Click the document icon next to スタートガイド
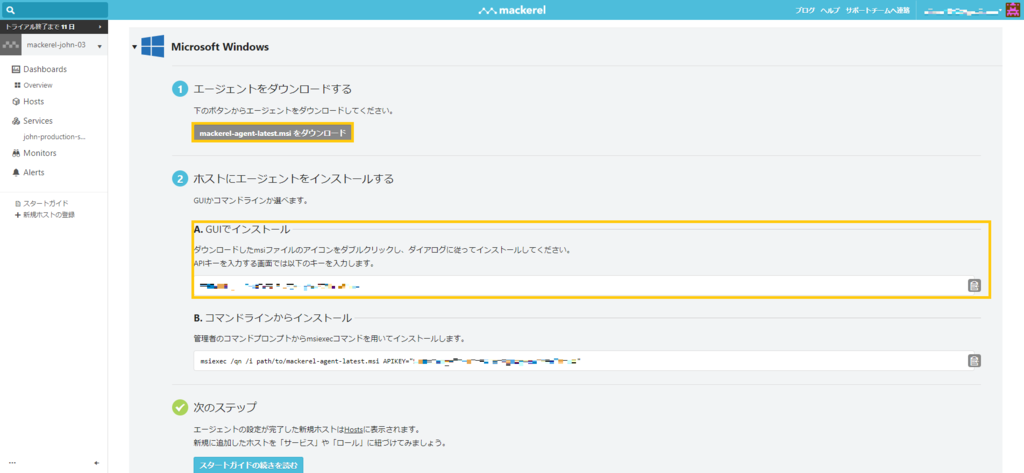The image size is (1024, 473). [x=18, y=204]
